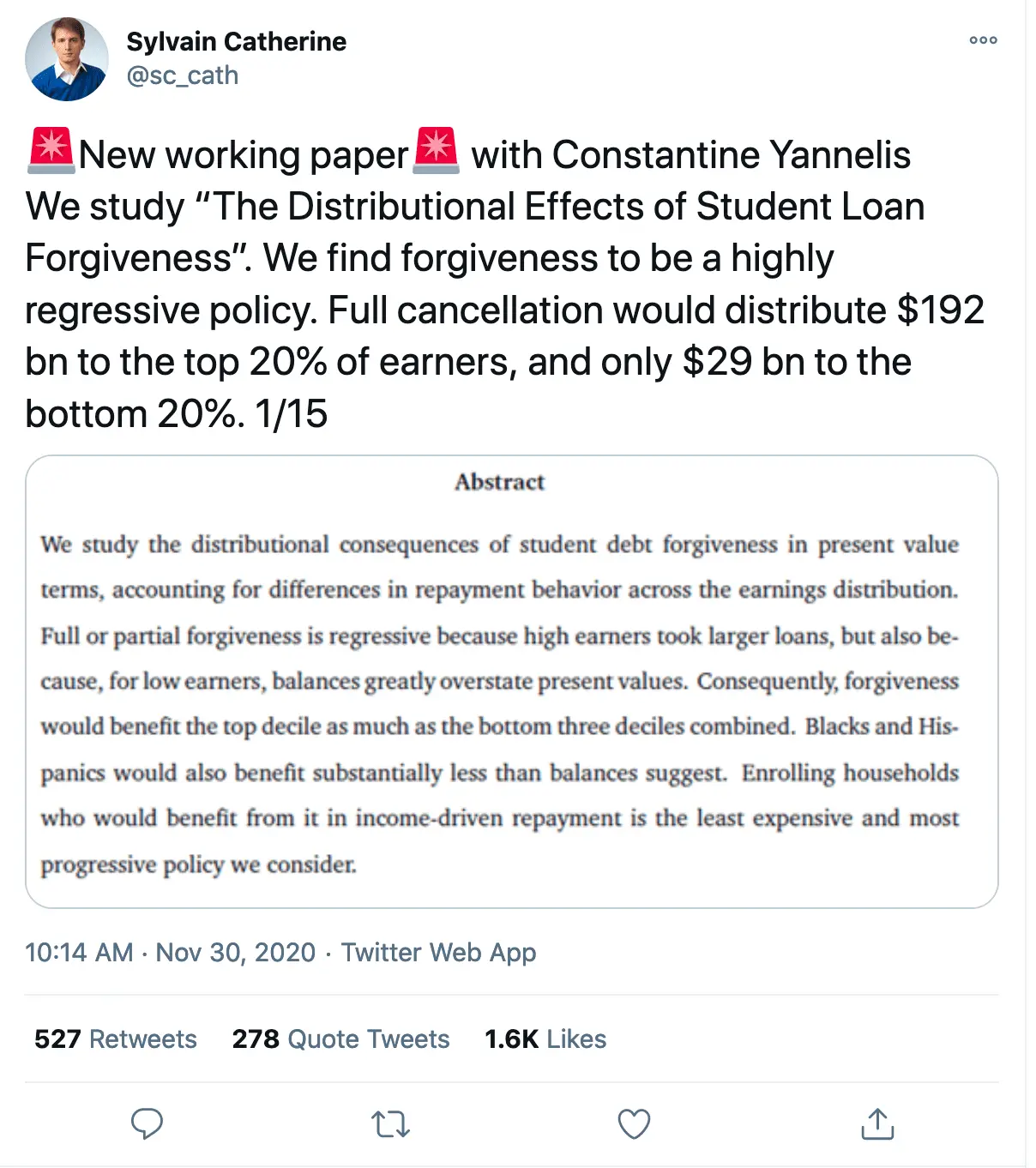Click the "Abstract" heading in the image
This screenshot has width=1036, height=1168.
[x=500, y=482]
